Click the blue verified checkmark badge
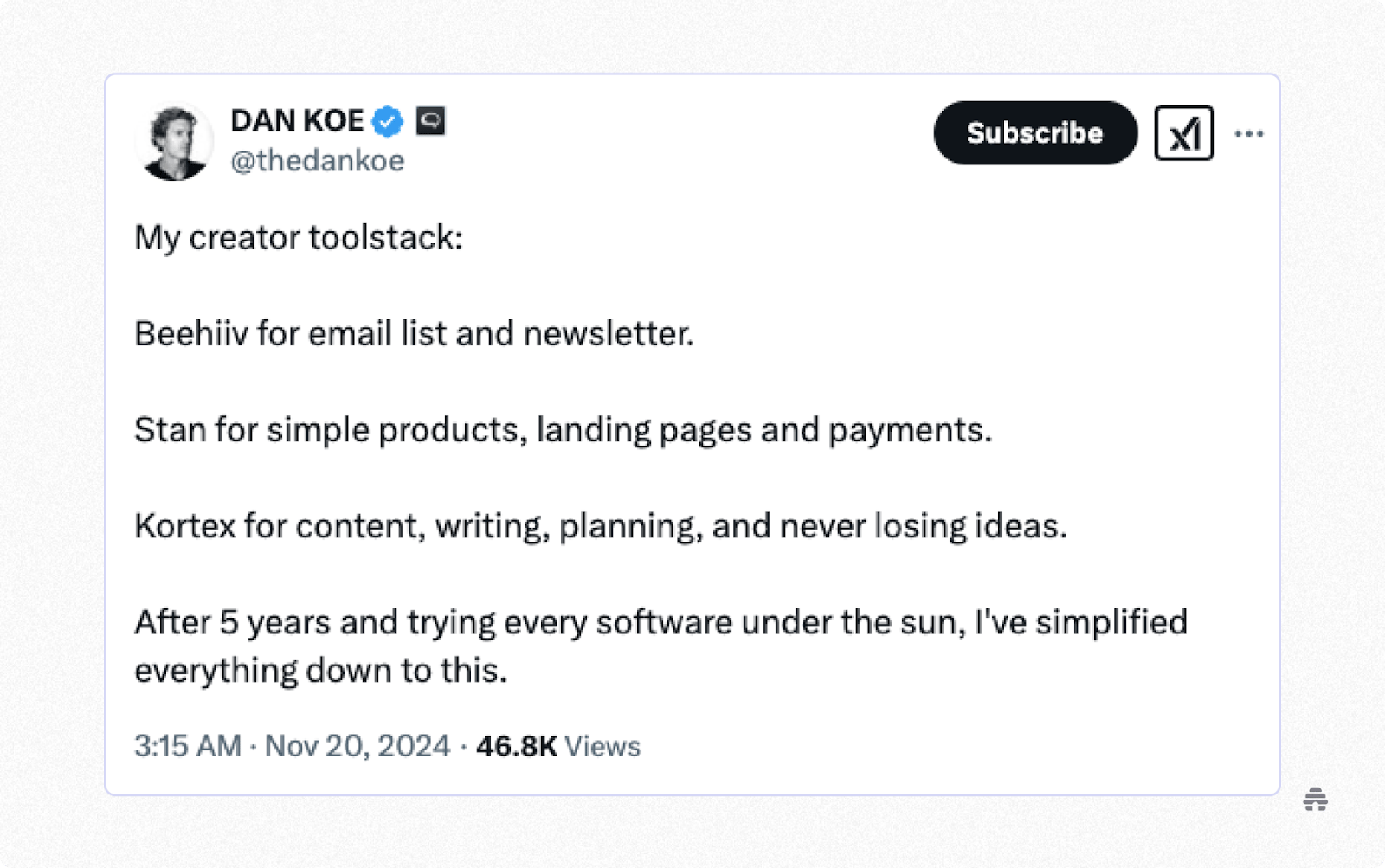 pos(388,121)
